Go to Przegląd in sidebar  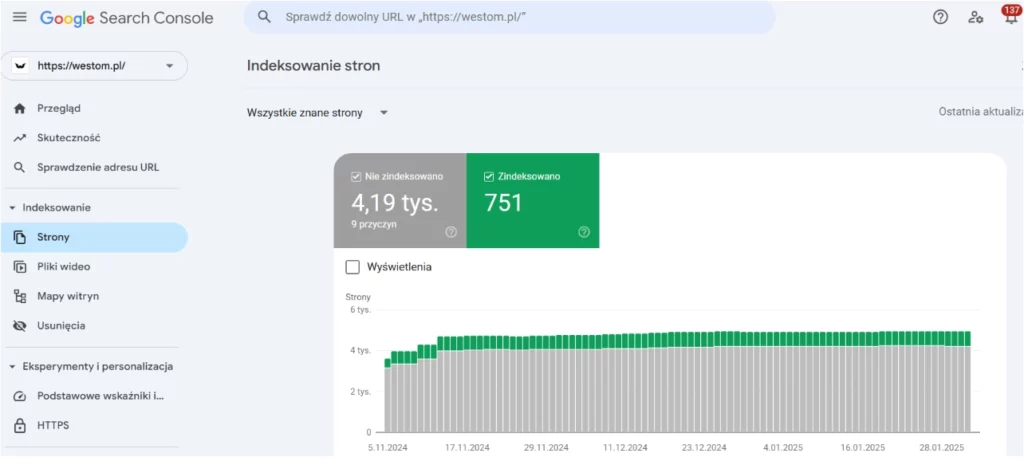[x=58, y=108]
